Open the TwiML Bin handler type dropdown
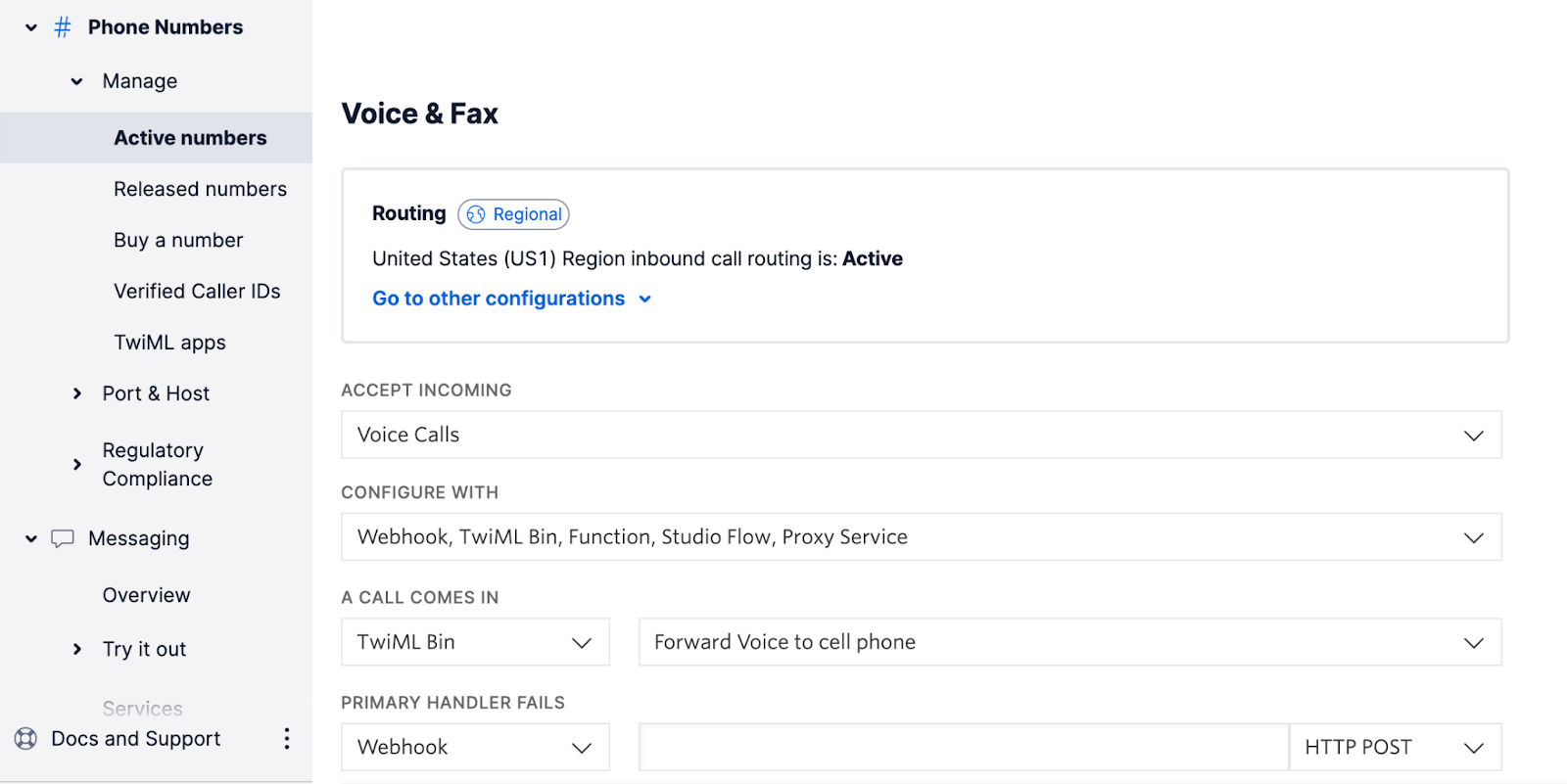Screen dimensions: 1567x784 click(475, 642)
